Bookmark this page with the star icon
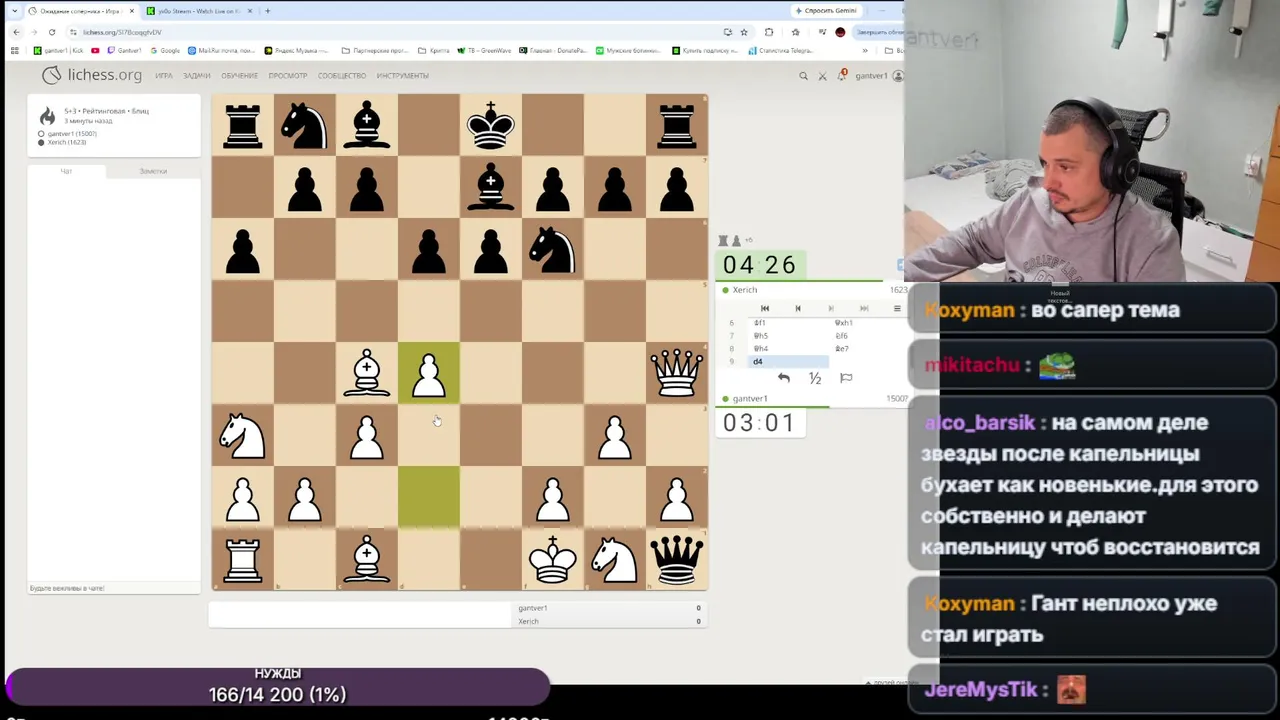The height and width of the screenshot is (720, 1280). [744, 32]
